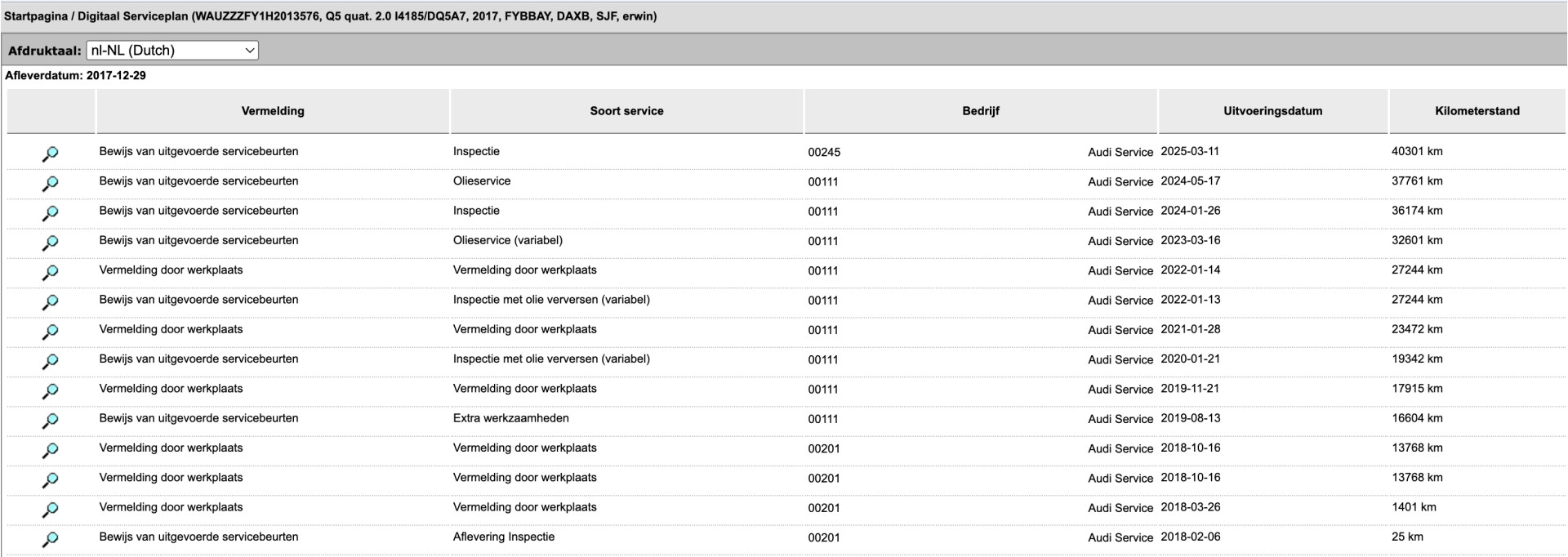Click magnifier for 2020-01-21 inspection row
The image size is (1568, 557).
pyautogui.click(x=50, y=361)
